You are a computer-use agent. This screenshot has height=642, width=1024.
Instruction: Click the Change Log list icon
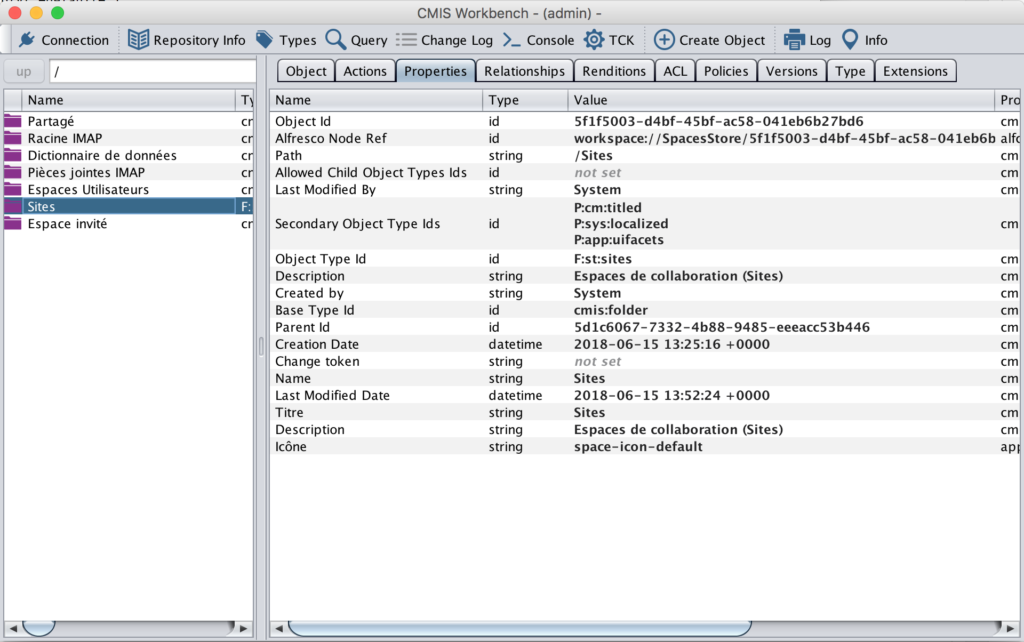[406, 40]
